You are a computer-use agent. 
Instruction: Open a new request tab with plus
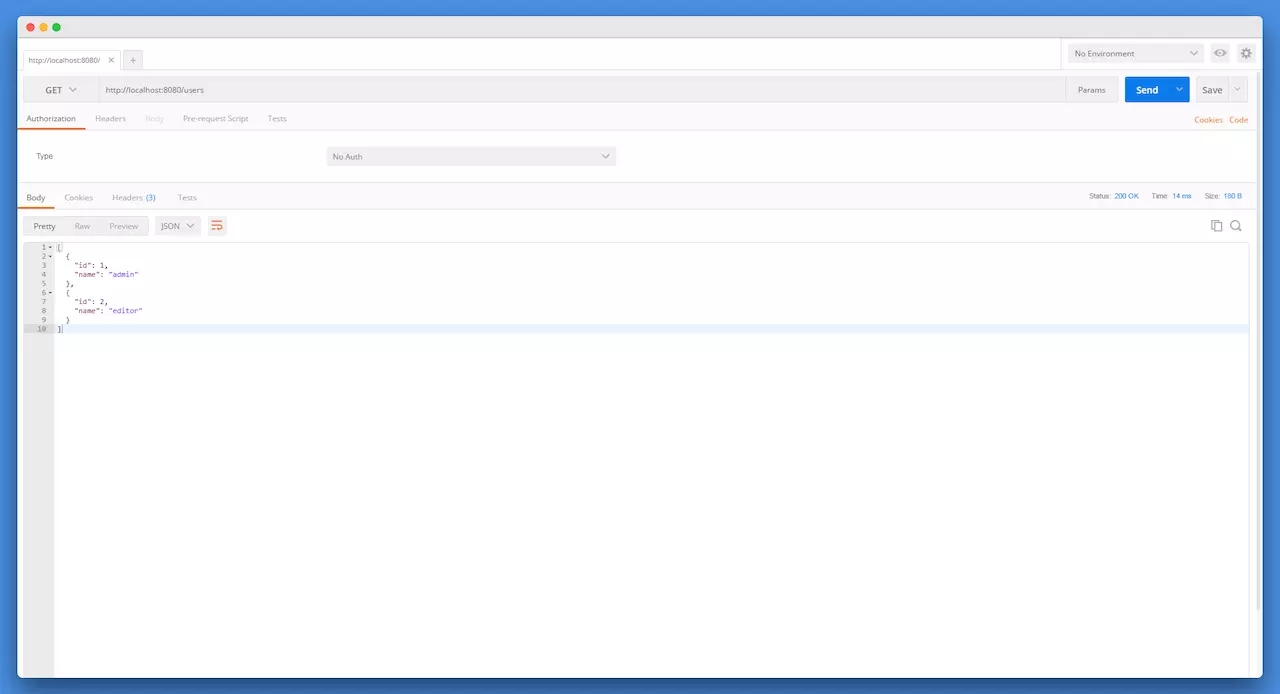pos(133,60)
